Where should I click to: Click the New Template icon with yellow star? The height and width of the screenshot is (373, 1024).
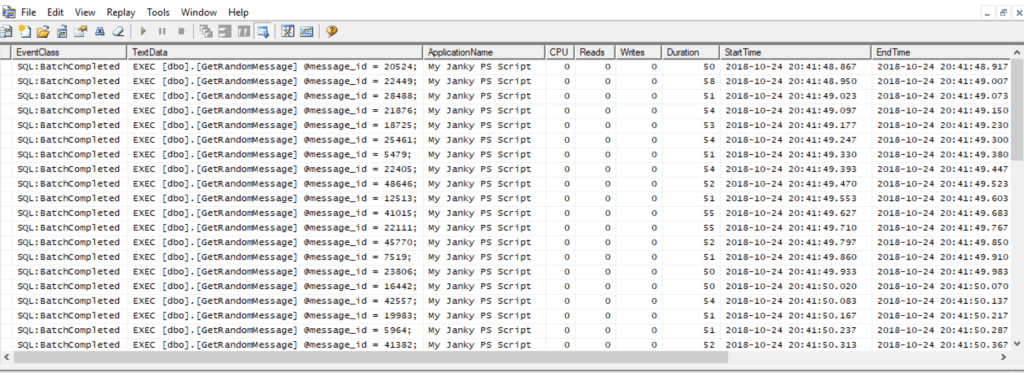click(25, 31)
